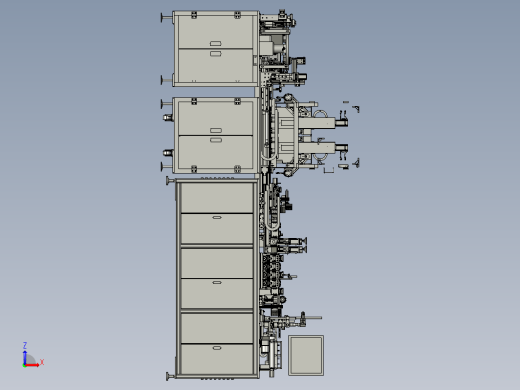Select the middle handle on the tall bottom cabinet

217,282
